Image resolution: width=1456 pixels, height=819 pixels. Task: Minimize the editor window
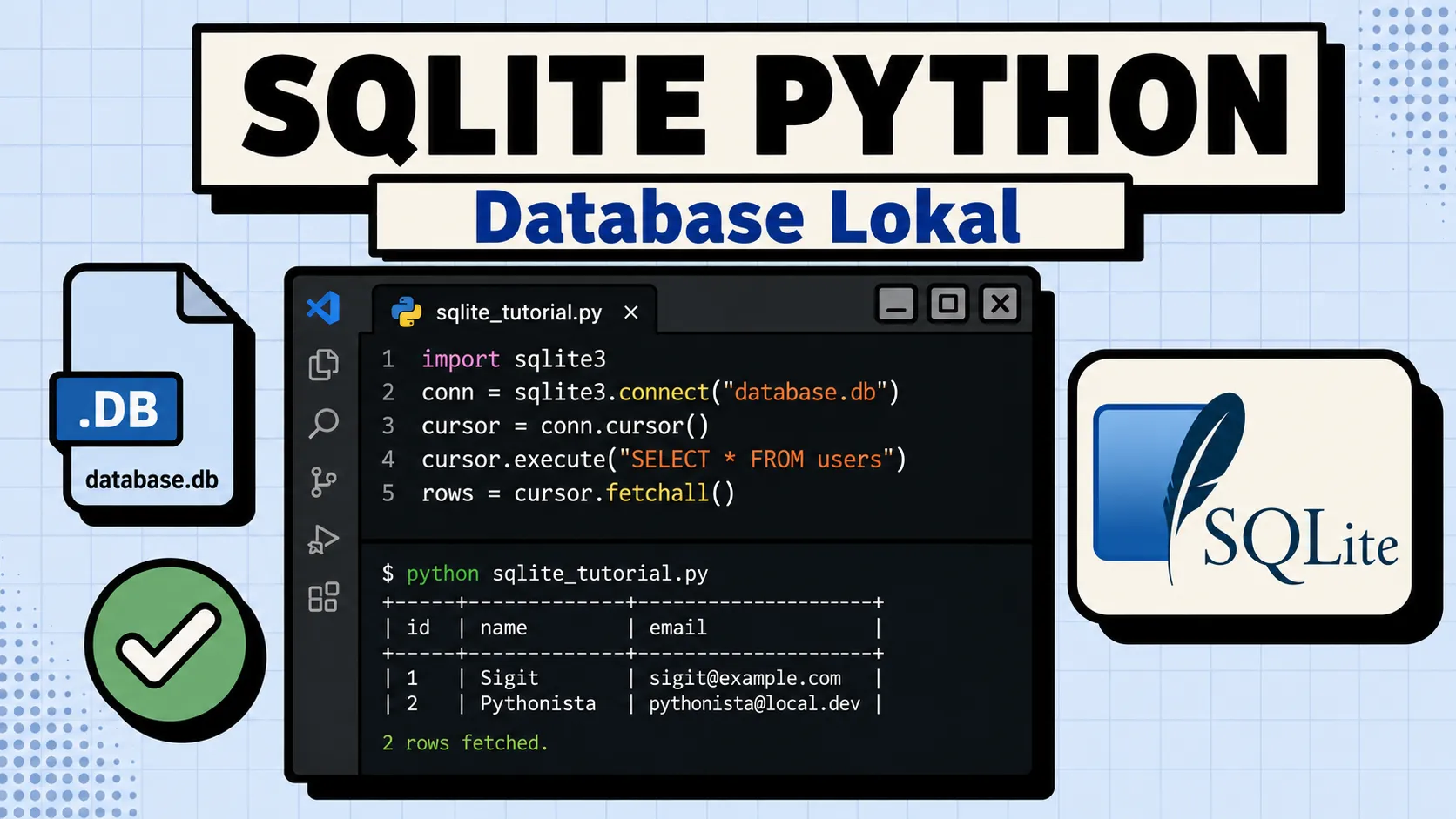[x=896, y=305]
